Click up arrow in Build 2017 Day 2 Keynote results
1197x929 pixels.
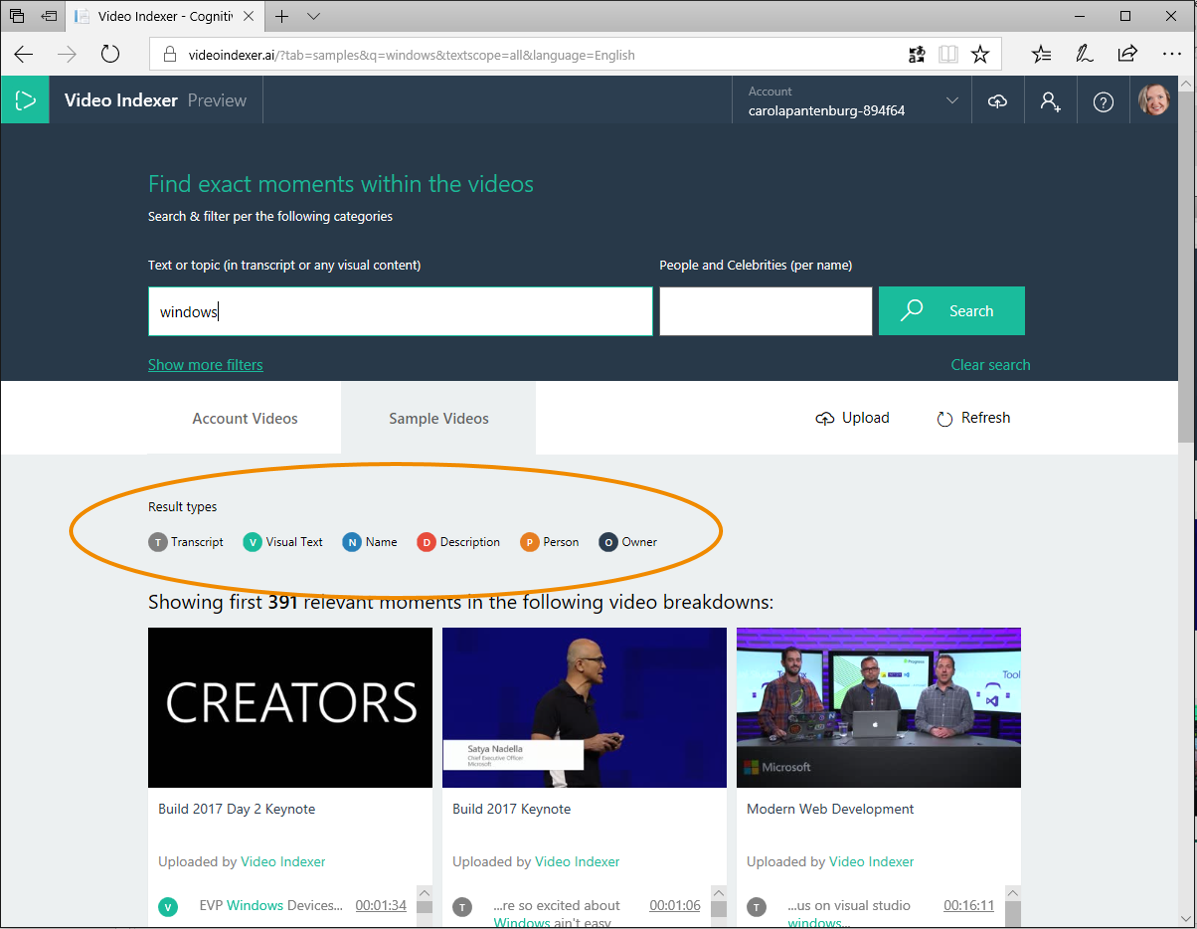(x=424, y=892)
